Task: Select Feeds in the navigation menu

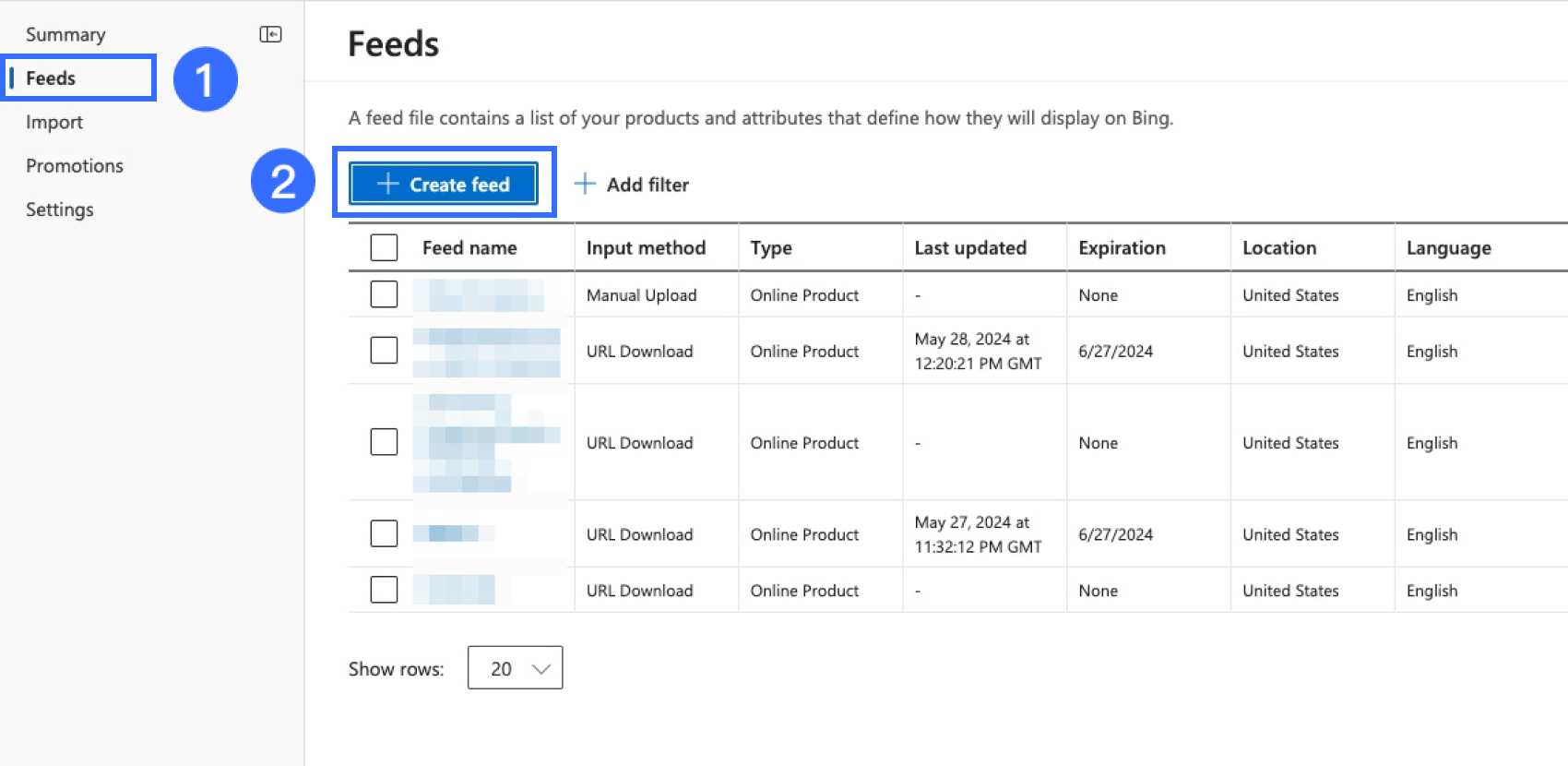Action: 52,78
